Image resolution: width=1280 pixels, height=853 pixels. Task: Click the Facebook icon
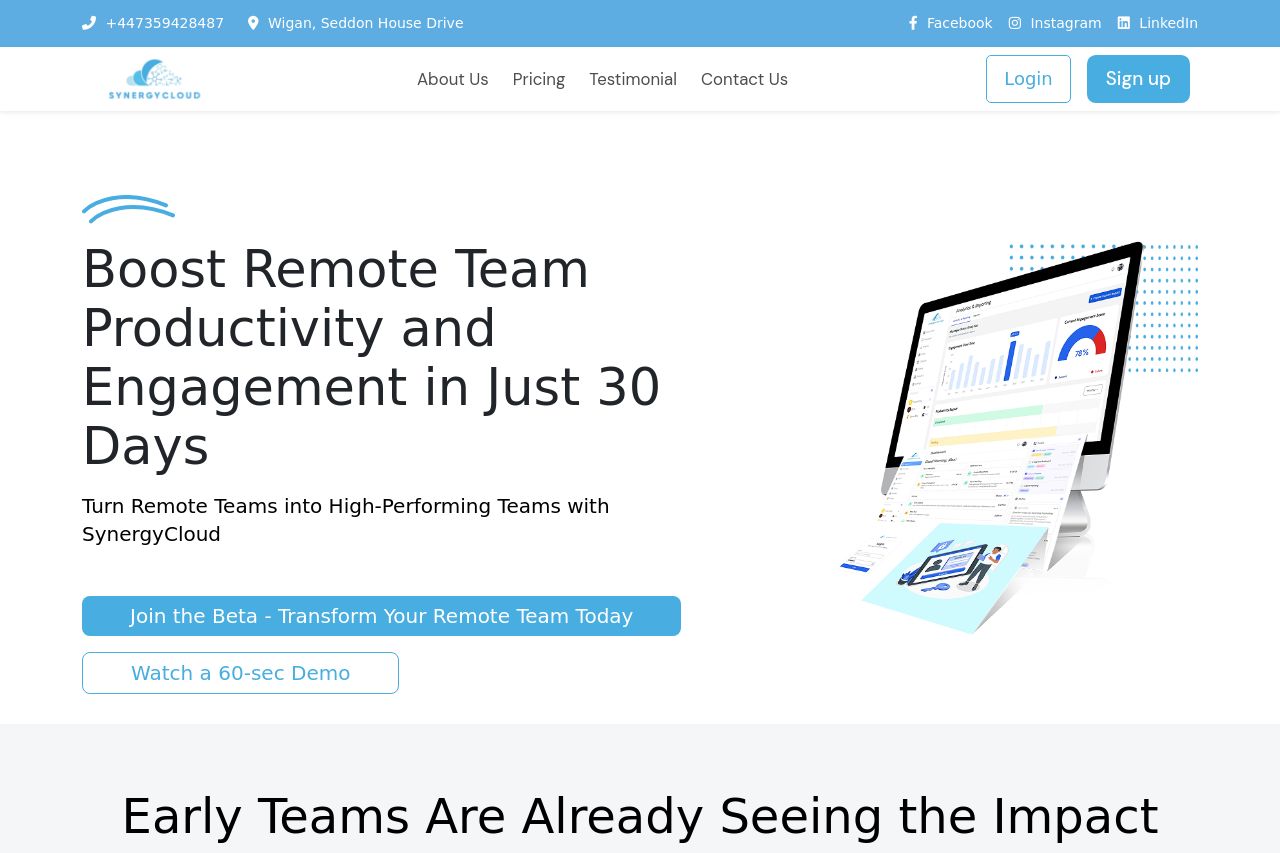pyautogui.click(x=913, y=23)
